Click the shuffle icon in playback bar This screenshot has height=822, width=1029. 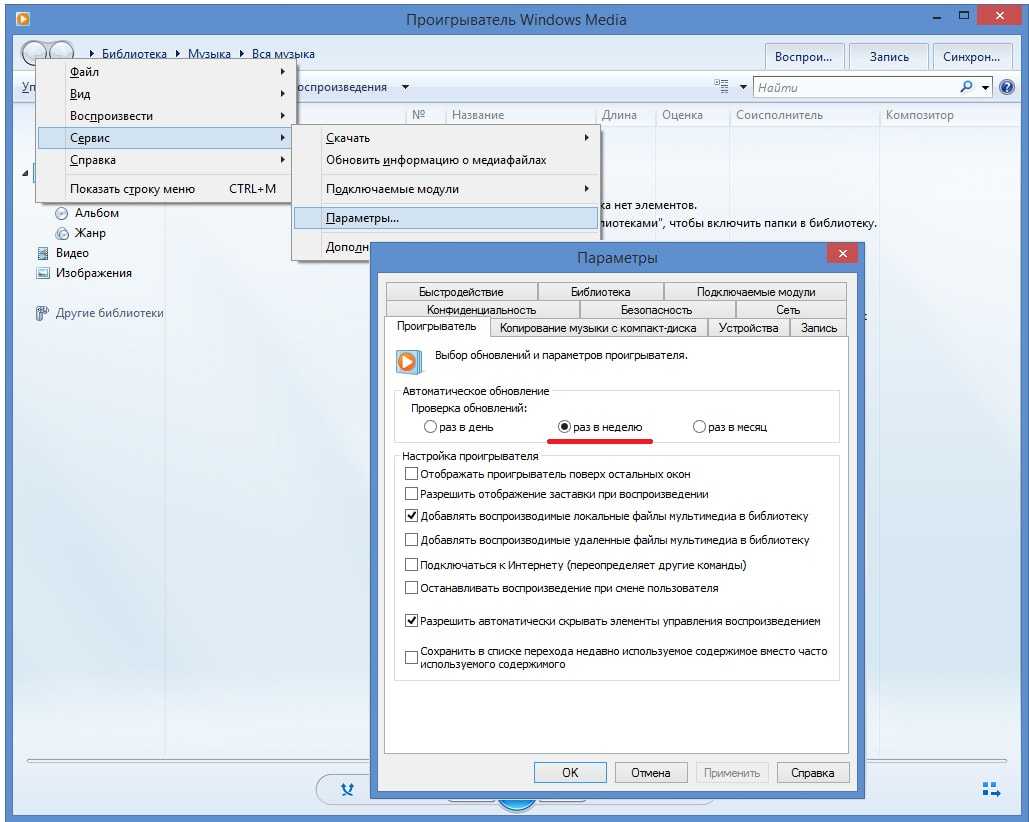click(347, 789)
